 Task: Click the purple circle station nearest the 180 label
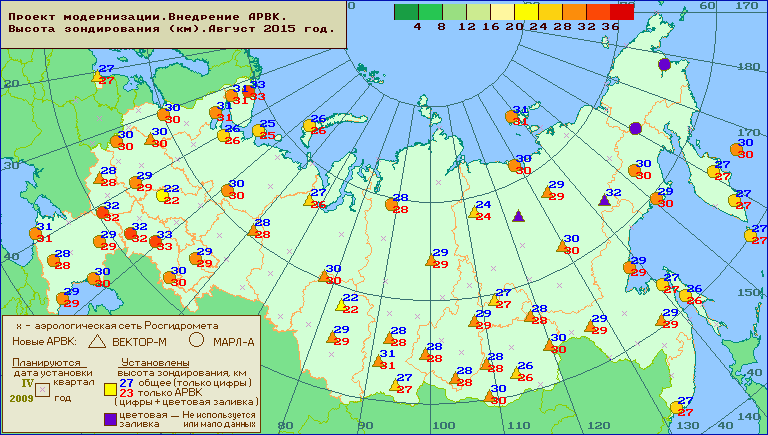pyautogui.click(x=664, y=64)
